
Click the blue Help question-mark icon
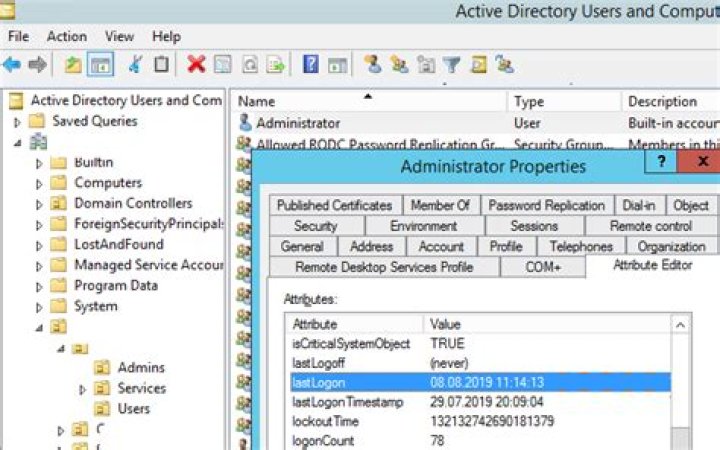(x=310, y=64)
